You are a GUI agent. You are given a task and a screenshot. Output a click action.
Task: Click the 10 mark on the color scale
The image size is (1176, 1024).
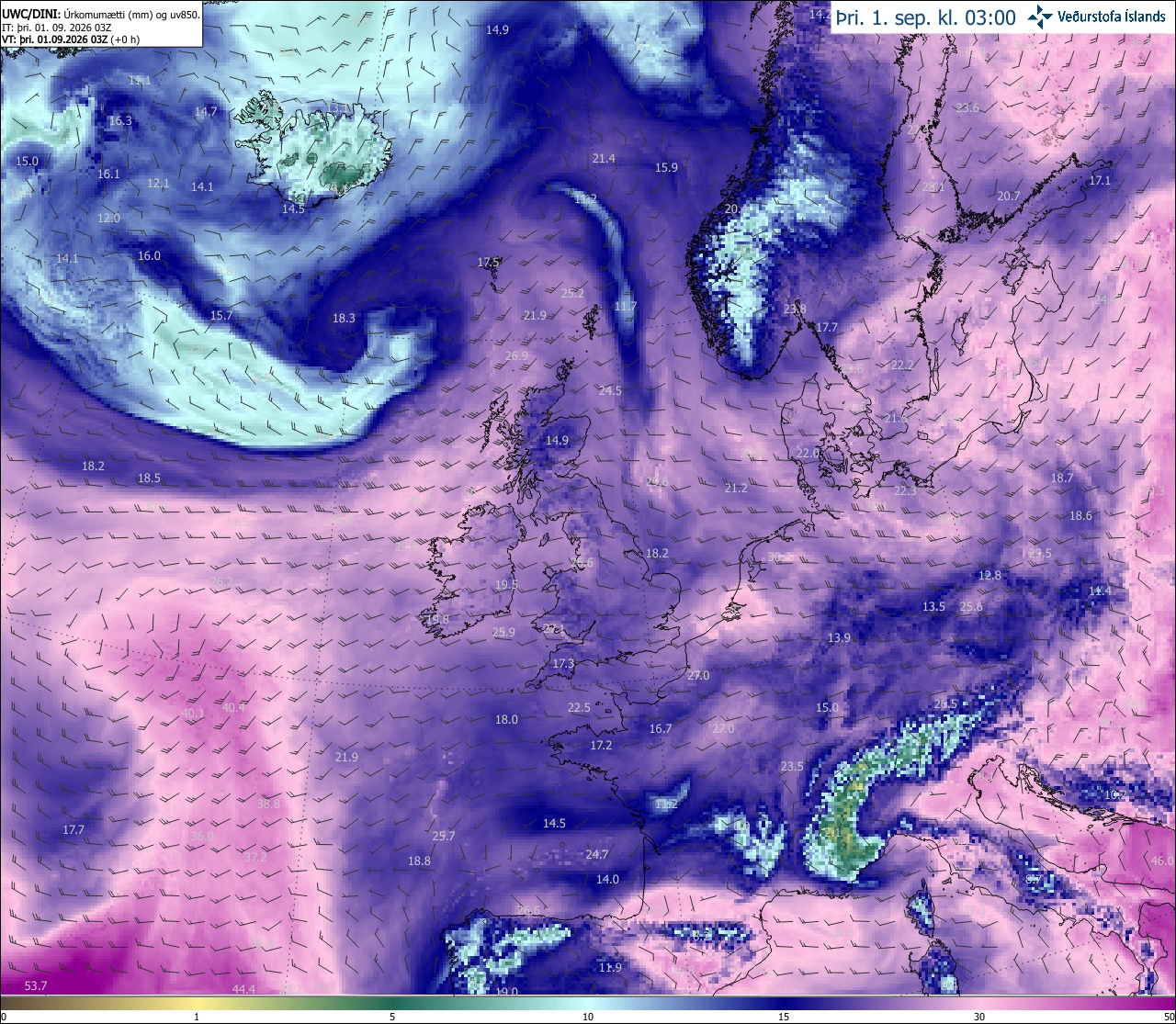coord(587,1017)
